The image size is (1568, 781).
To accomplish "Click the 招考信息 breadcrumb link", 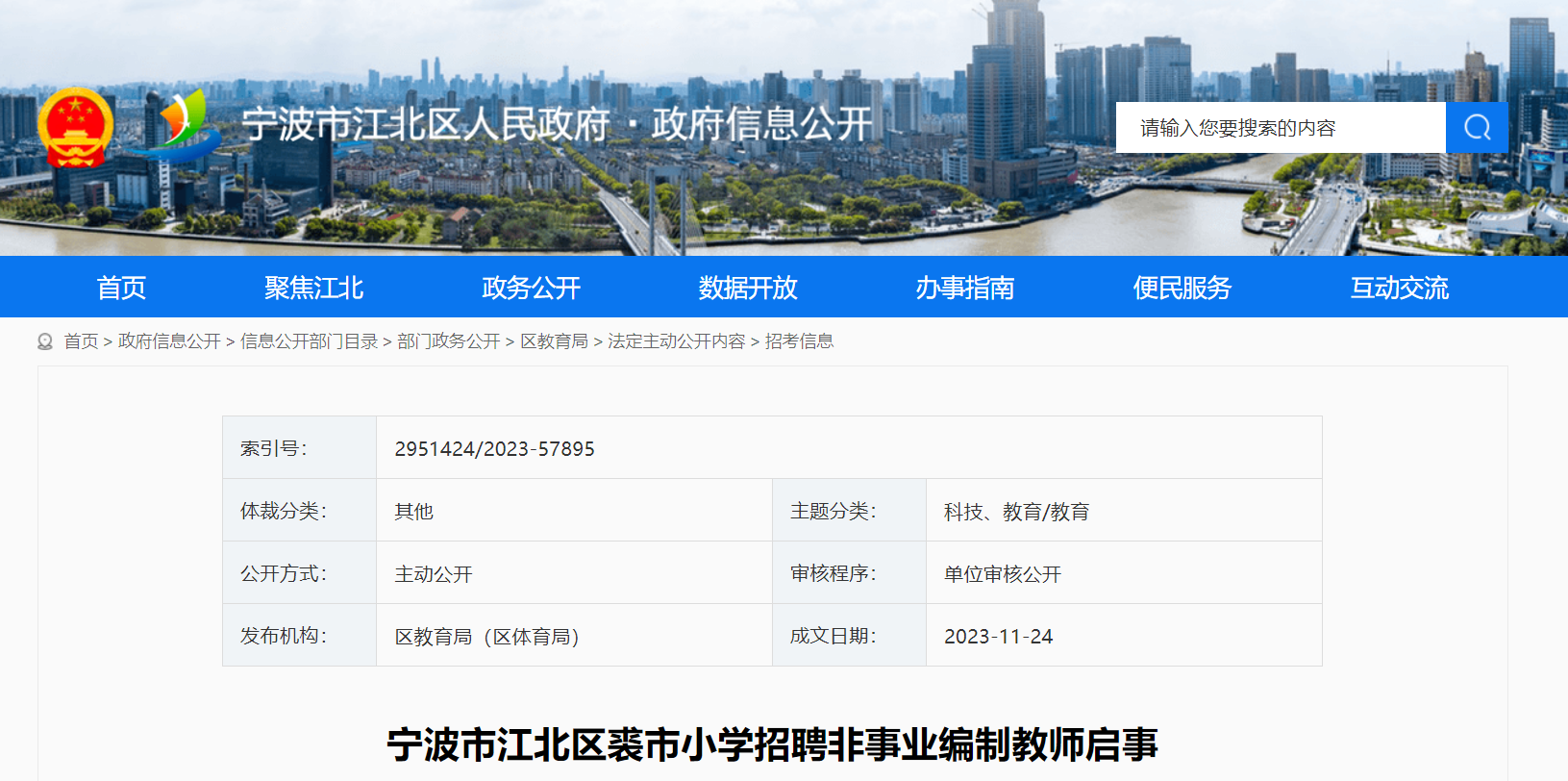I will point(799,341).
